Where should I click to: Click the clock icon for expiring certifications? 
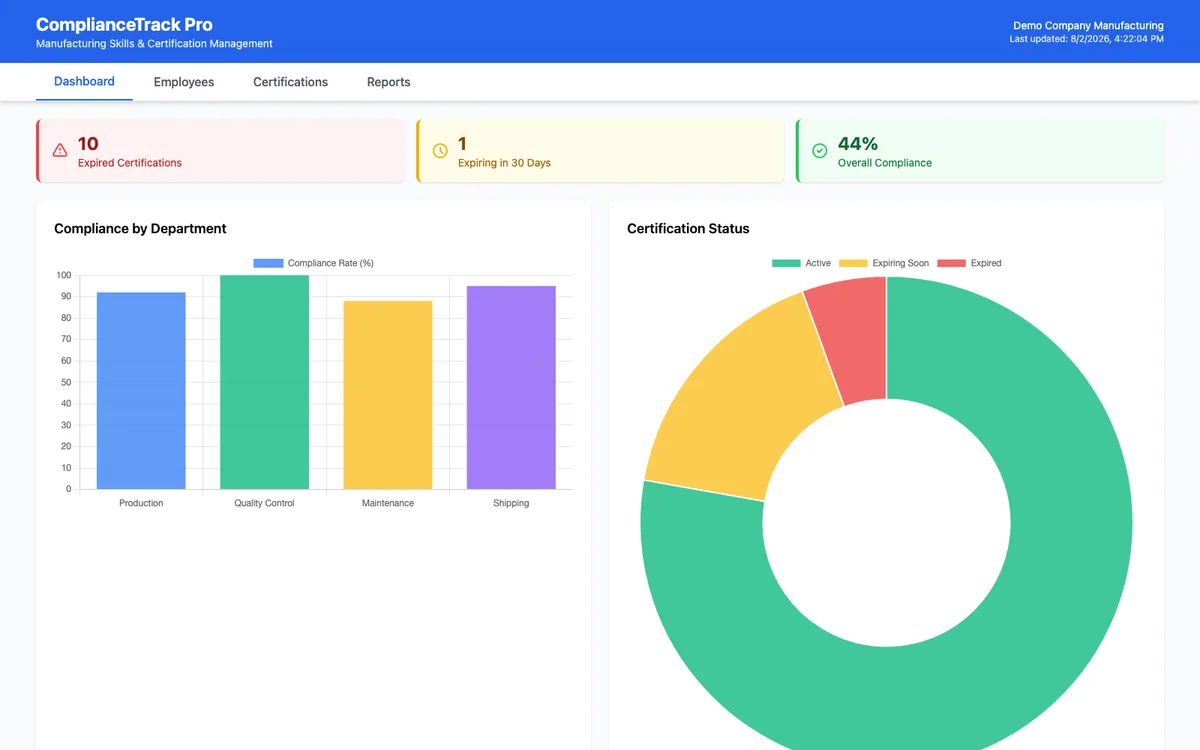tap(440, 151)
